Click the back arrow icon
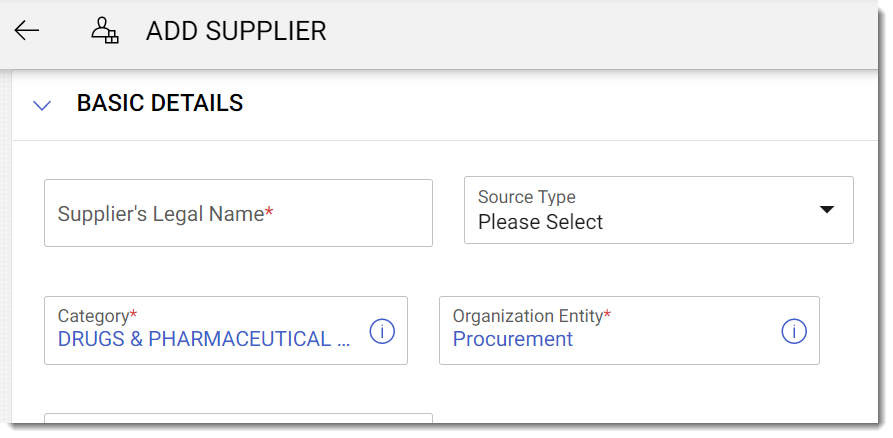This screenshot has width=893, height=438. tap(27, 30)
